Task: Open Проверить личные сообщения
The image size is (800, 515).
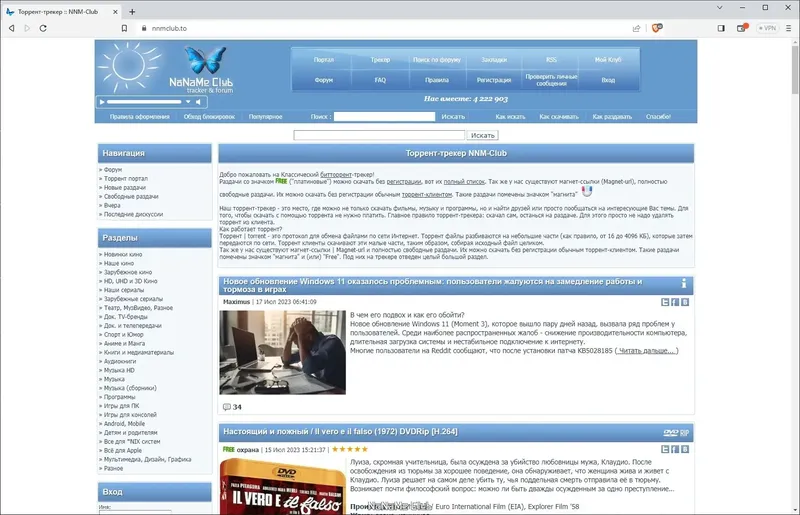Action: (x=551, y=80)
